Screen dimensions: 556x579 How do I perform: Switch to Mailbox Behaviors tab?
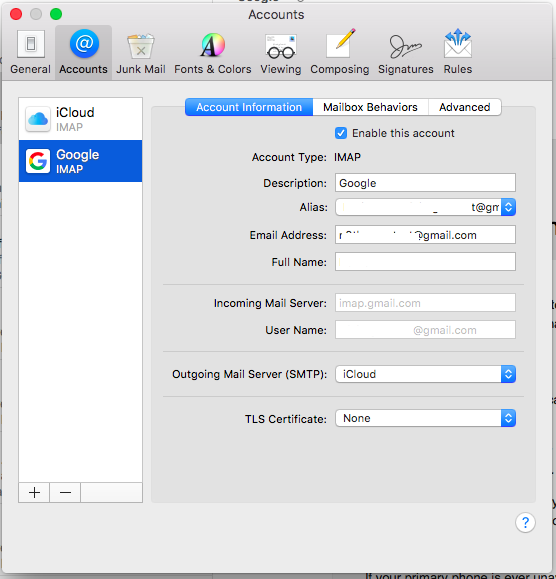pos(370,107)
